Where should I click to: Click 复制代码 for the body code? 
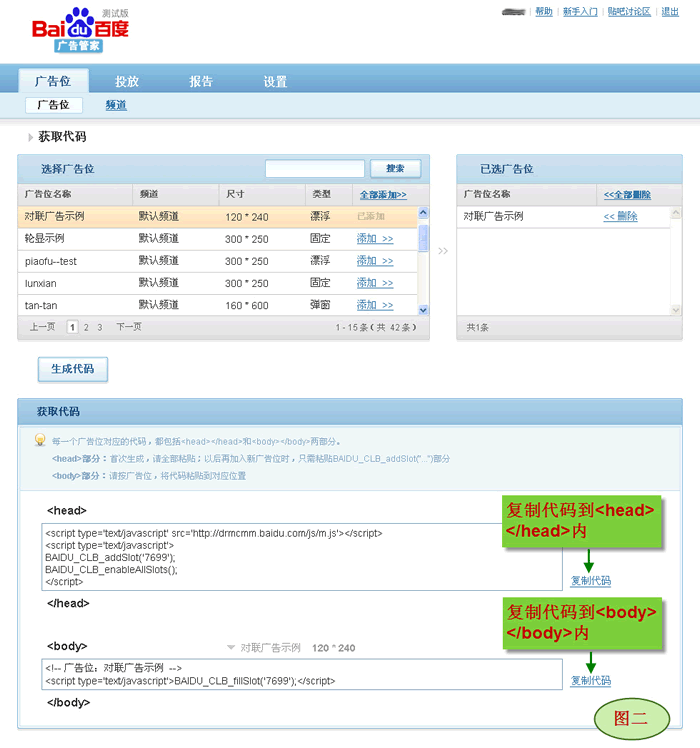(x=591, y=681)
